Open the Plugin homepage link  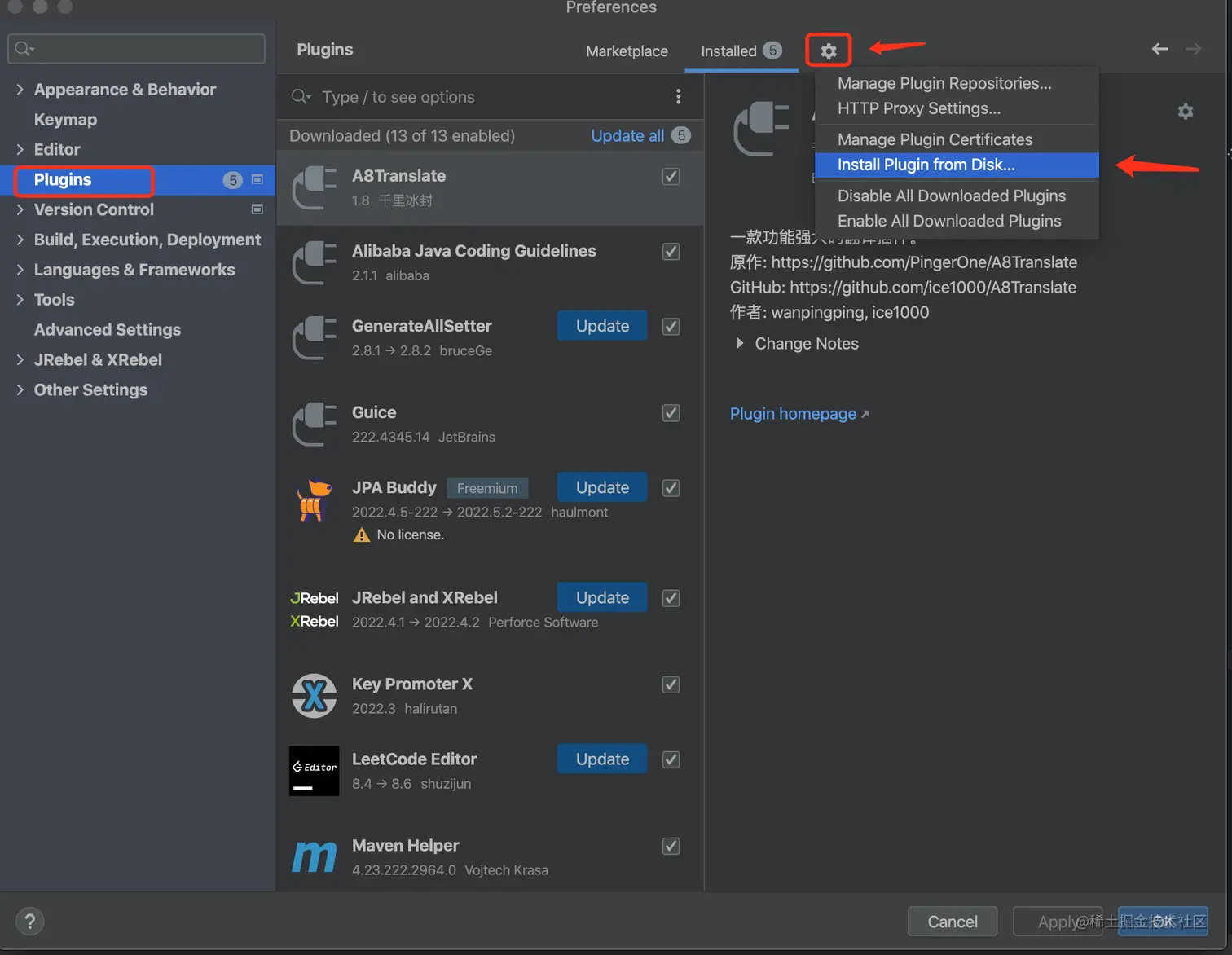click(799, 413)
